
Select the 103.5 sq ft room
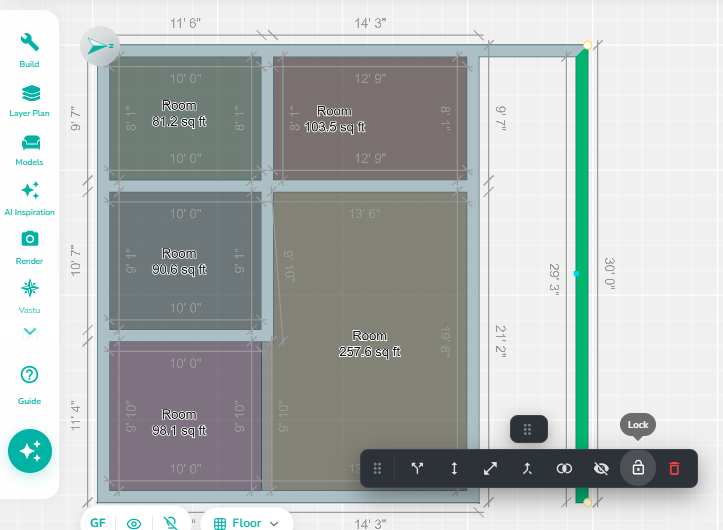335,119
